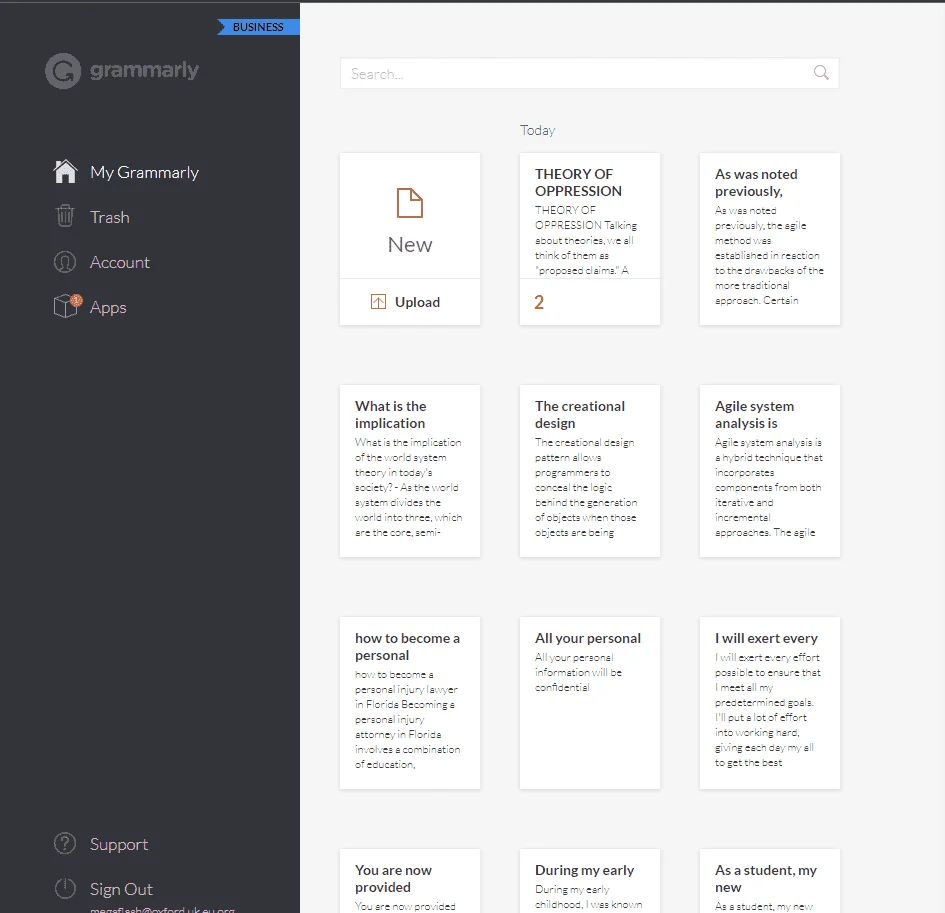Click the Sign Out power icon
Image resolution: width=945 pixels, height=913 pixels.
[x=65, y=888]
